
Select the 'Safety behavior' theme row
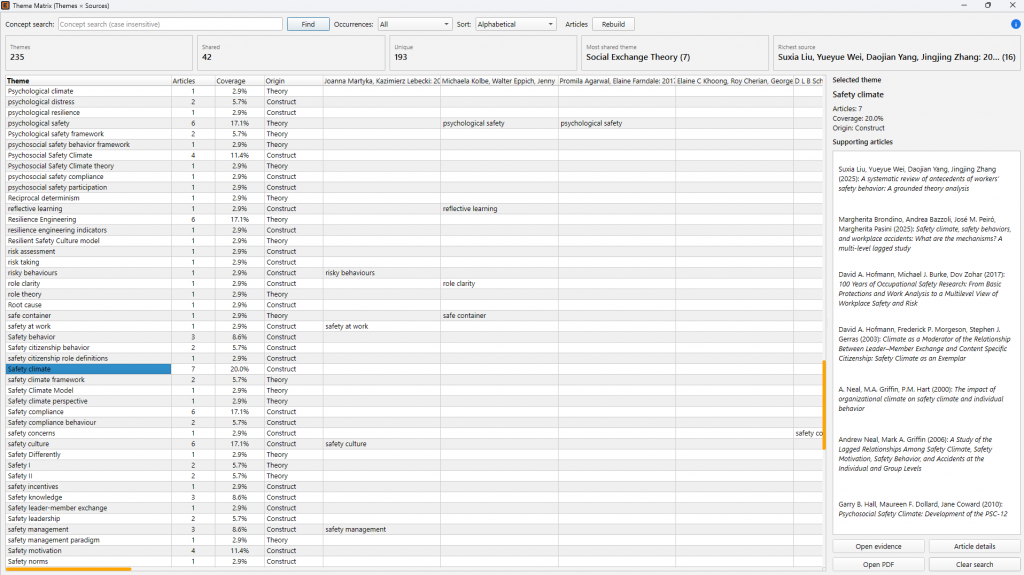pos(88,337)
